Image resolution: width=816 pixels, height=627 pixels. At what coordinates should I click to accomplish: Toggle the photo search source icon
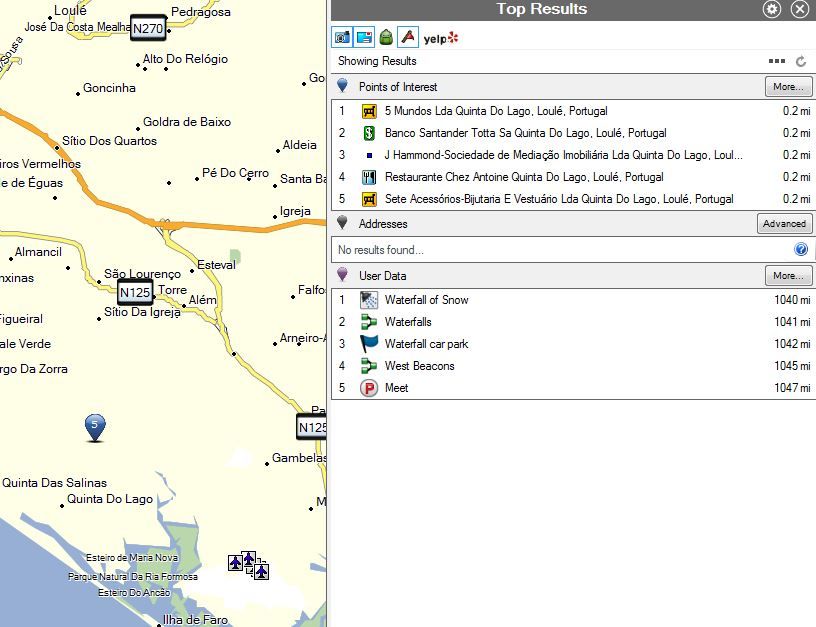pyautogui.click(x=342, y=37)
